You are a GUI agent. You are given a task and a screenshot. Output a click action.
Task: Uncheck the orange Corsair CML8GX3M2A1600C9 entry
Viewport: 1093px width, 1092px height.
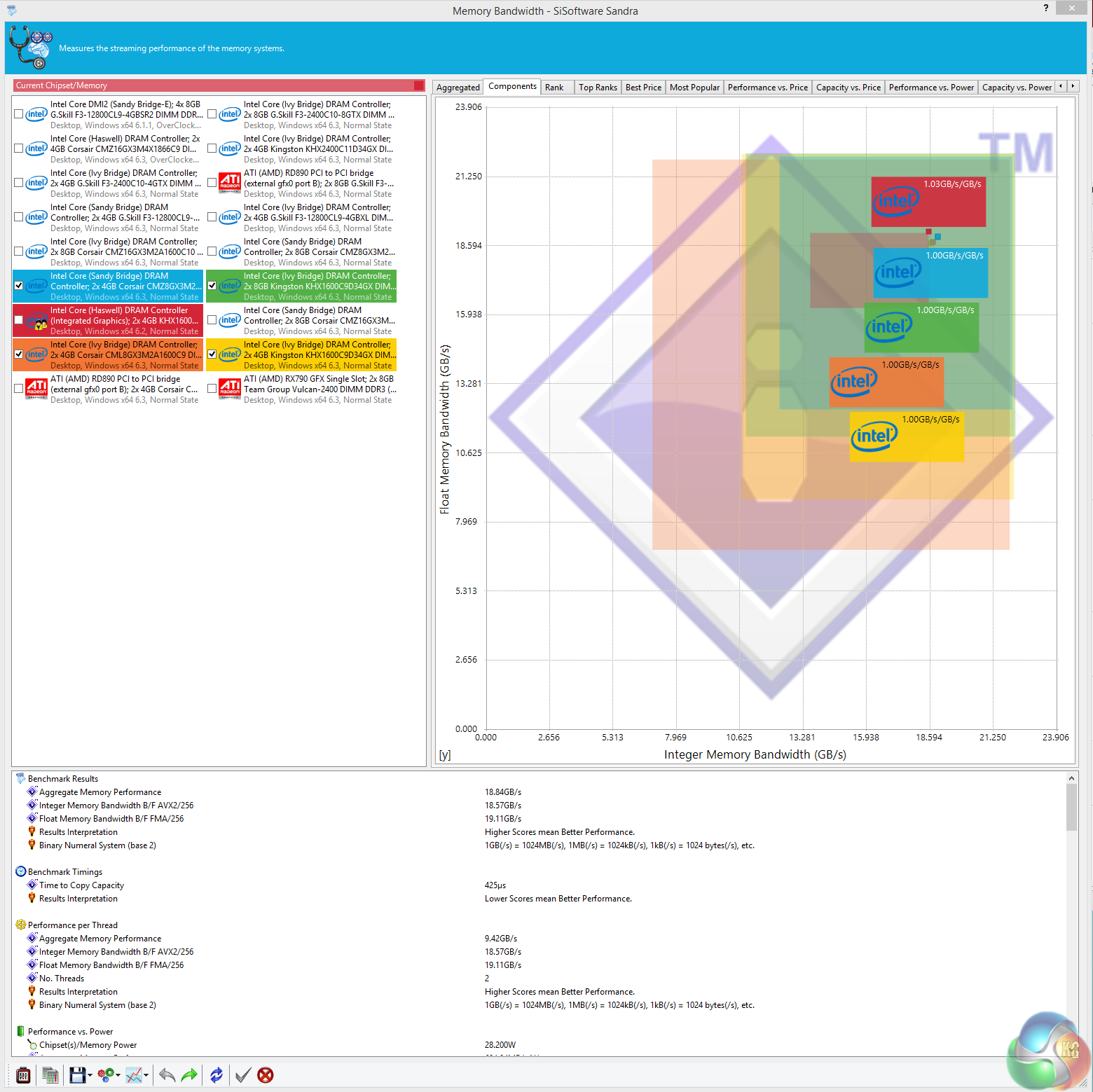pos(19,354)
